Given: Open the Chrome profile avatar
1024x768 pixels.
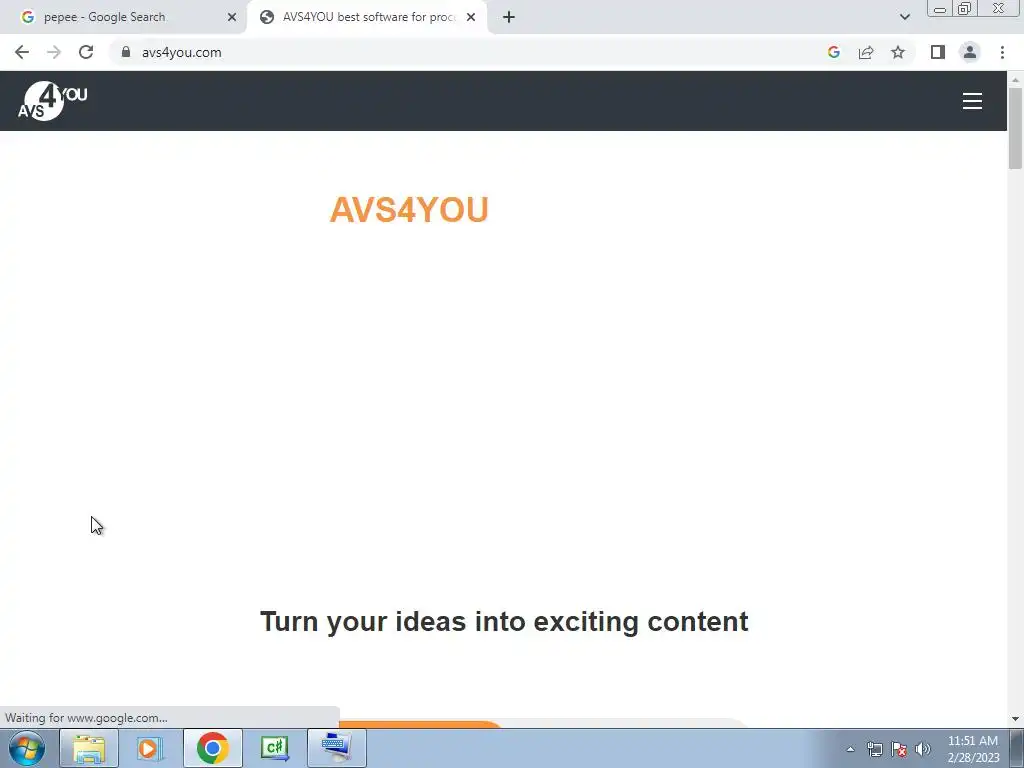Looking at the screenshot, I should pyautogui.click(x=970, y=52).
